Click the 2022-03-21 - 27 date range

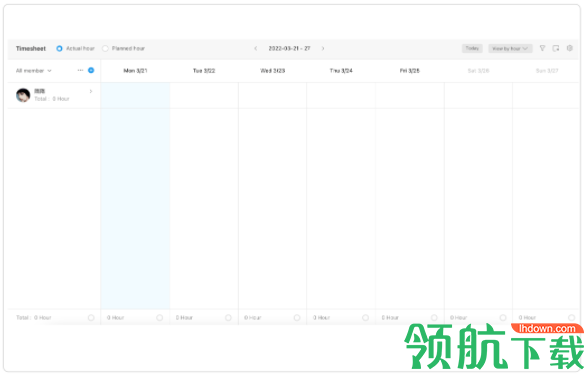click(x=289, y=48)
